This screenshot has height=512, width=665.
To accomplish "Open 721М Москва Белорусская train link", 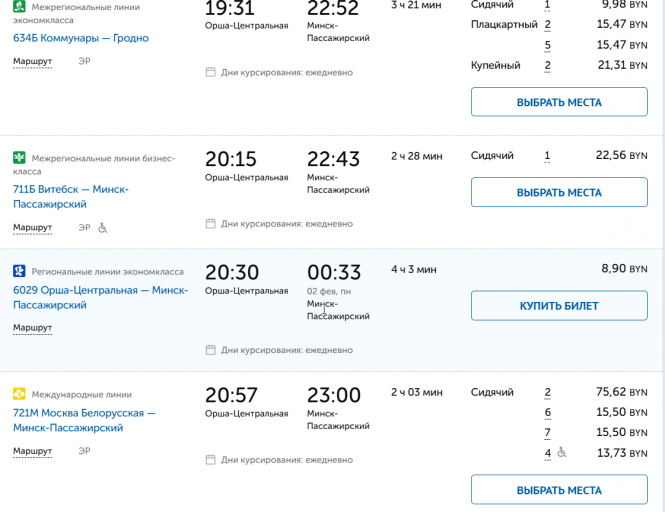I will 84,420.
